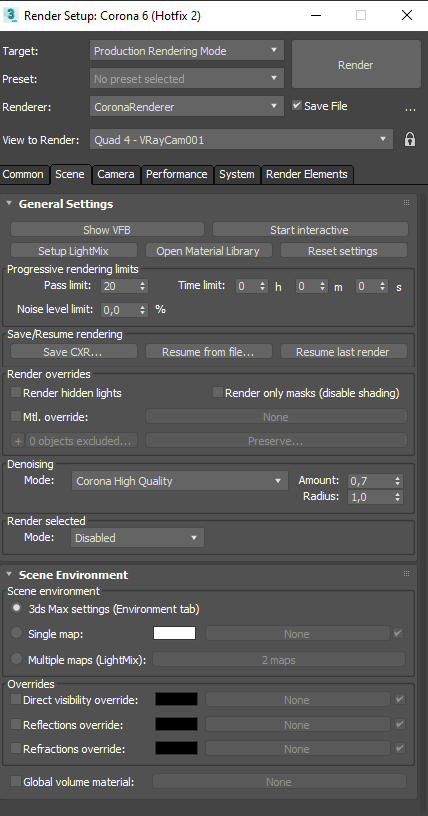Click the plus button beside objects excluded
The height and width of the screenshot is (816, 428).
tap(18, 441)
